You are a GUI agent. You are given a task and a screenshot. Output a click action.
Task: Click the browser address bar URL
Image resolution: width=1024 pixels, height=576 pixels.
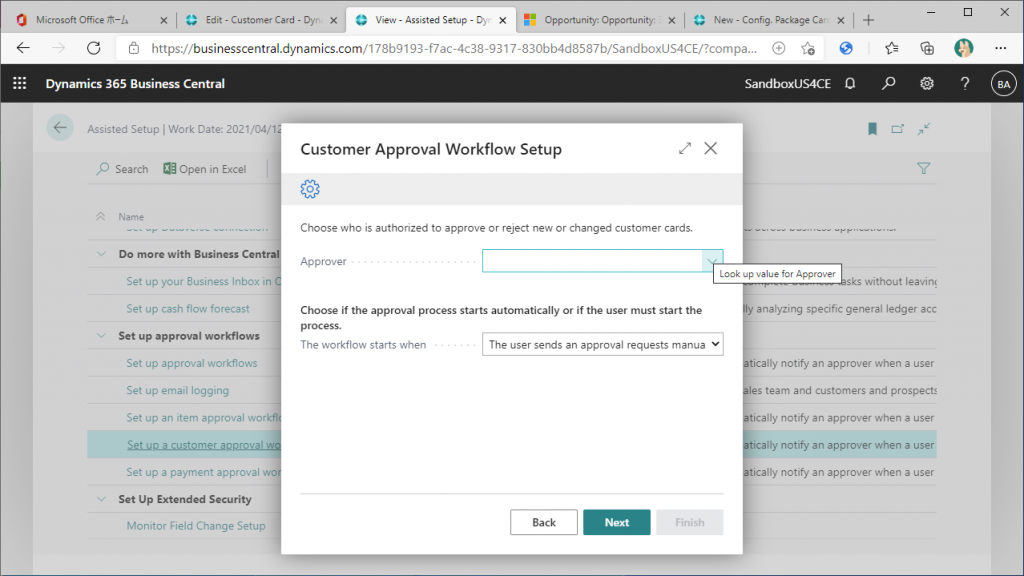454,48
